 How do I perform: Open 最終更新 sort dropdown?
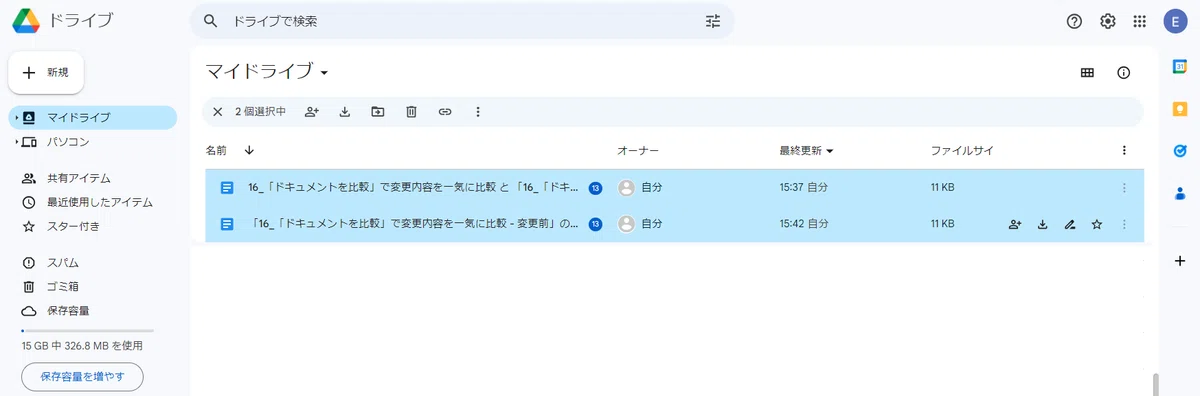coord(830,151)
